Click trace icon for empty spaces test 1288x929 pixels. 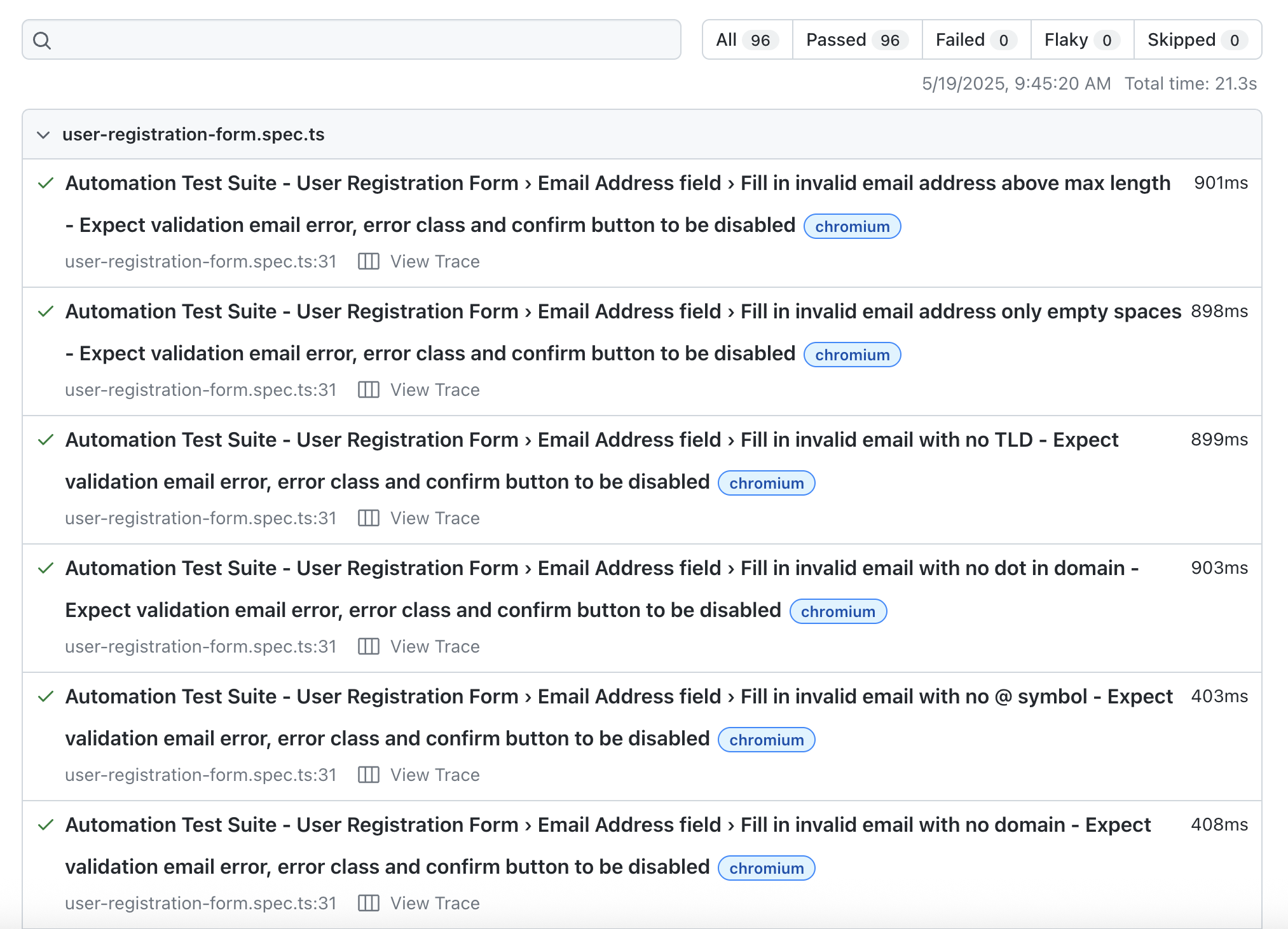pos(368,390)
